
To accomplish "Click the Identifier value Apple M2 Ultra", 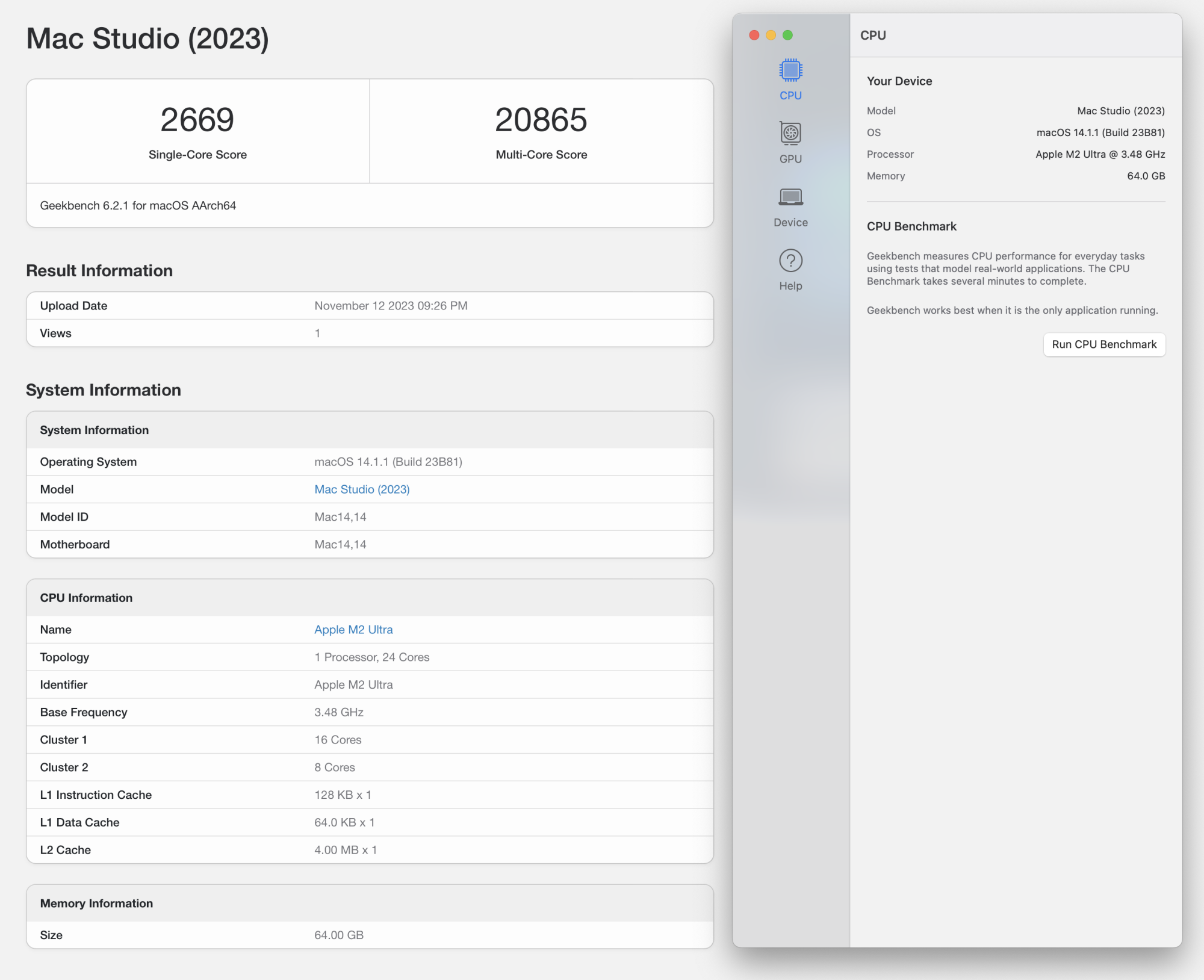I will click(x=353, y=685).
